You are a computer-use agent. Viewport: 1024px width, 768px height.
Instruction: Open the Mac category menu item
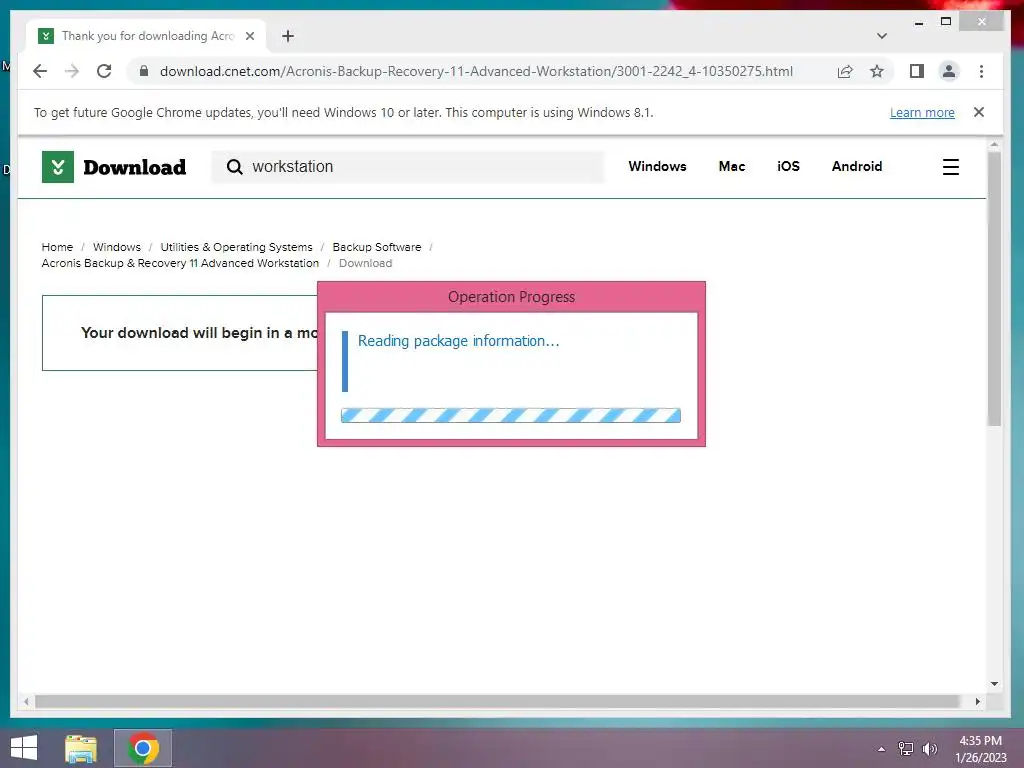[x=731, y=167]
